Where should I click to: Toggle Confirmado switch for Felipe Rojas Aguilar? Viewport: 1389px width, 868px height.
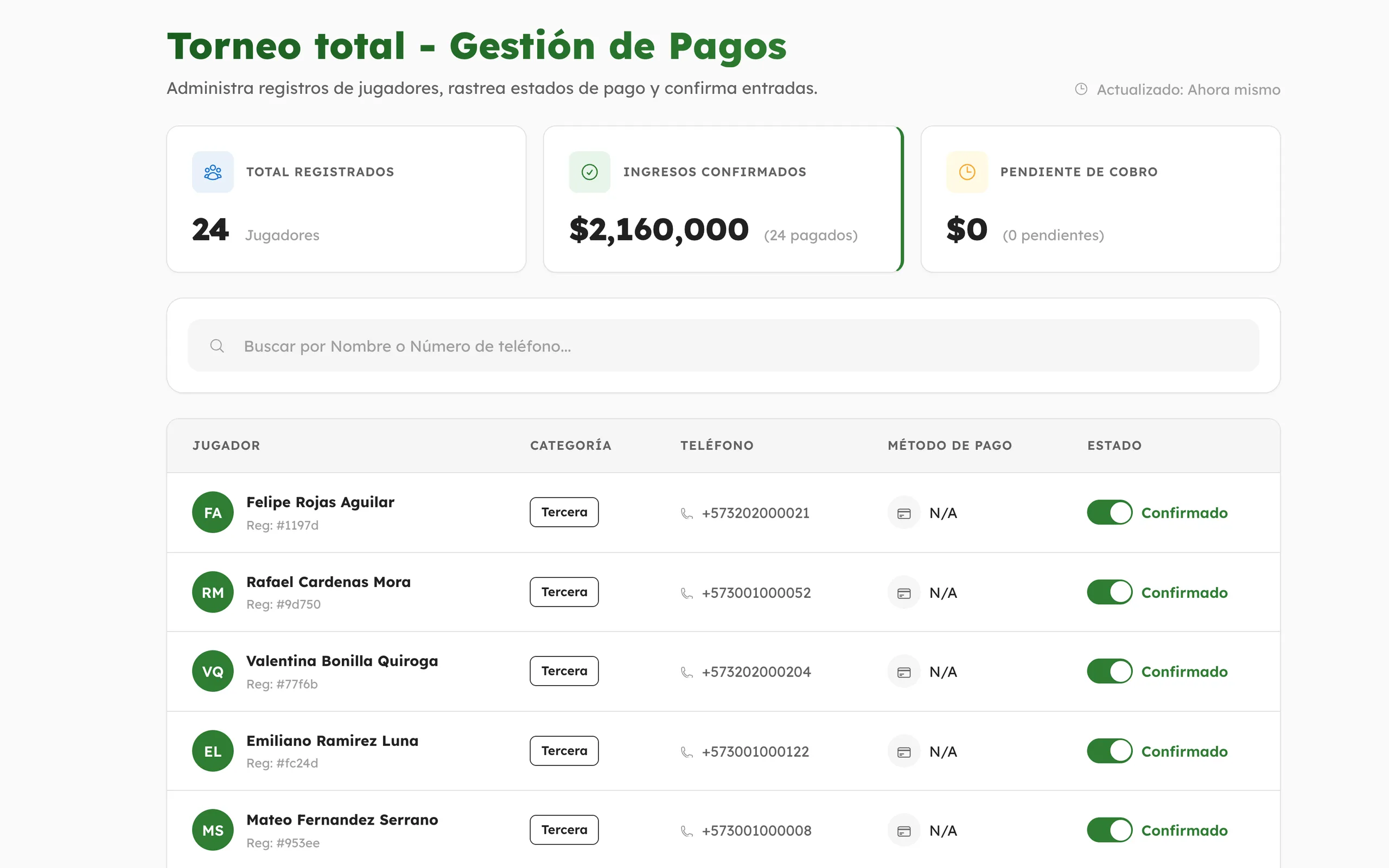point(1110,512)
